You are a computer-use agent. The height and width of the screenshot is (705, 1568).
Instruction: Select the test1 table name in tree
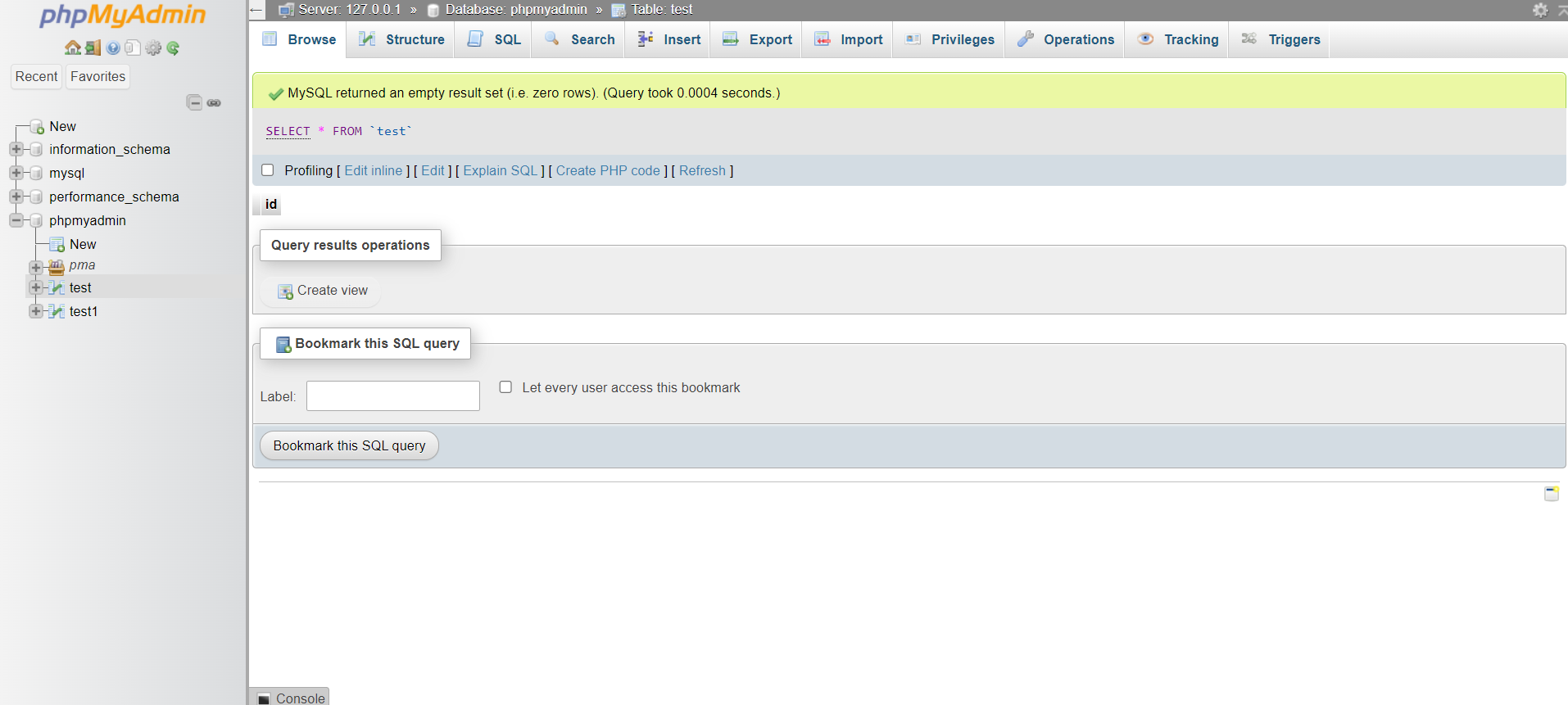pos(84,311)
